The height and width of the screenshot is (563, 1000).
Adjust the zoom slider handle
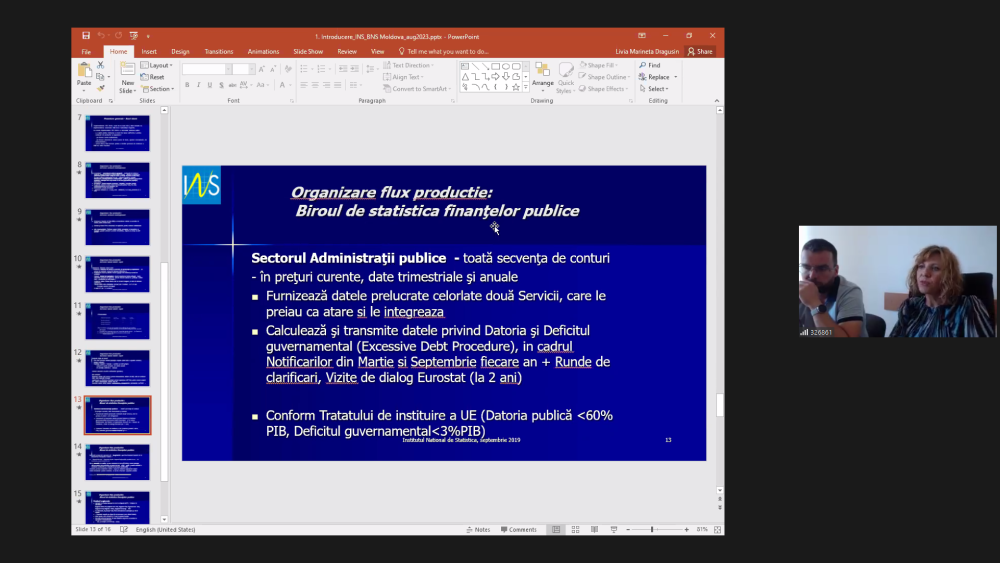point(652,529)
